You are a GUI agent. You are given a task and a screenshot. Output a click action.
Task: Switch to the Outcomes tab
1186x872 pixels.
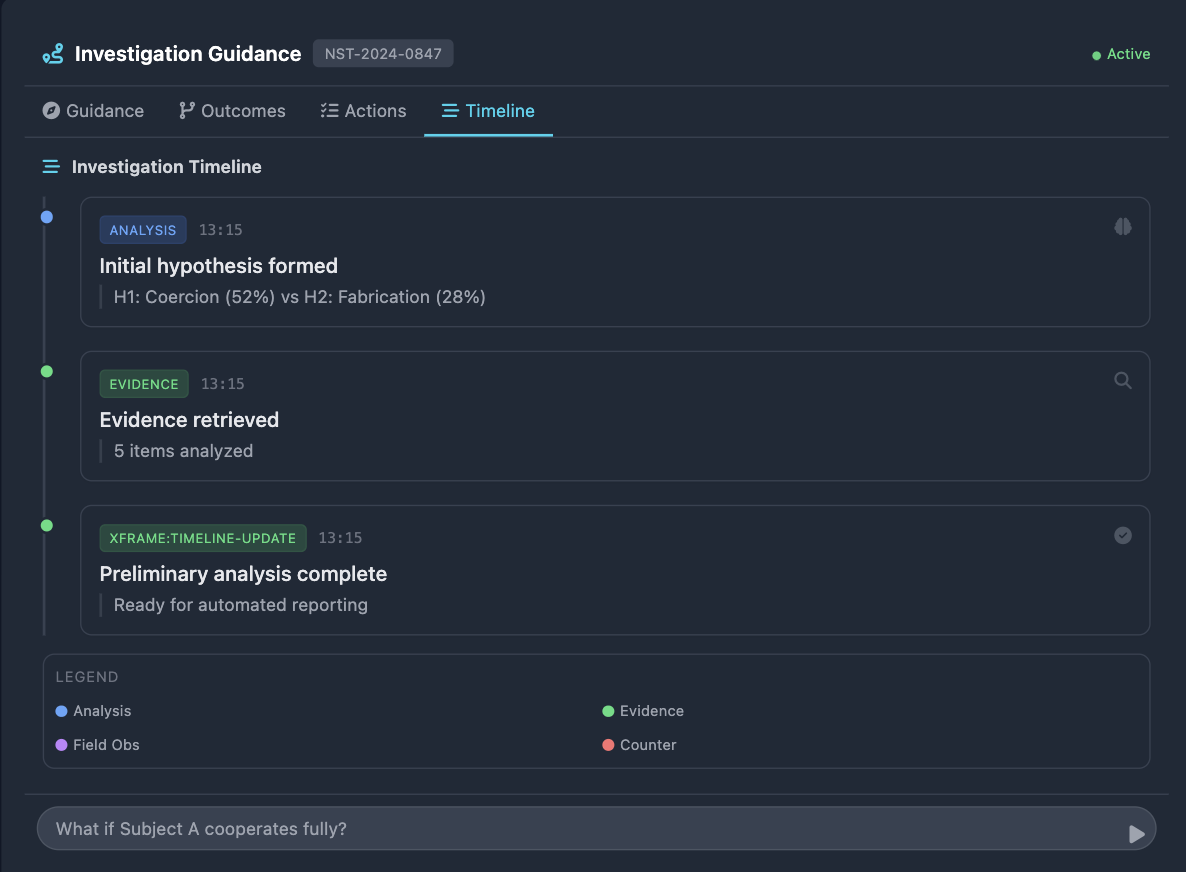click(232, 110)
